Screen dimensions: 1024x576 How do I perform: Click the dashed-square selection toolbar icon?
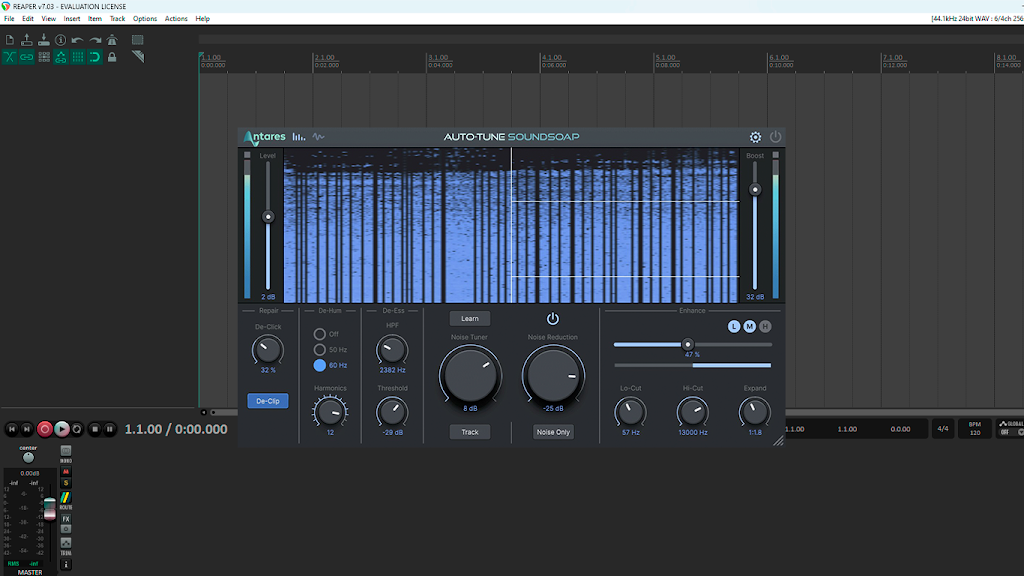click(x=137, y=40)
